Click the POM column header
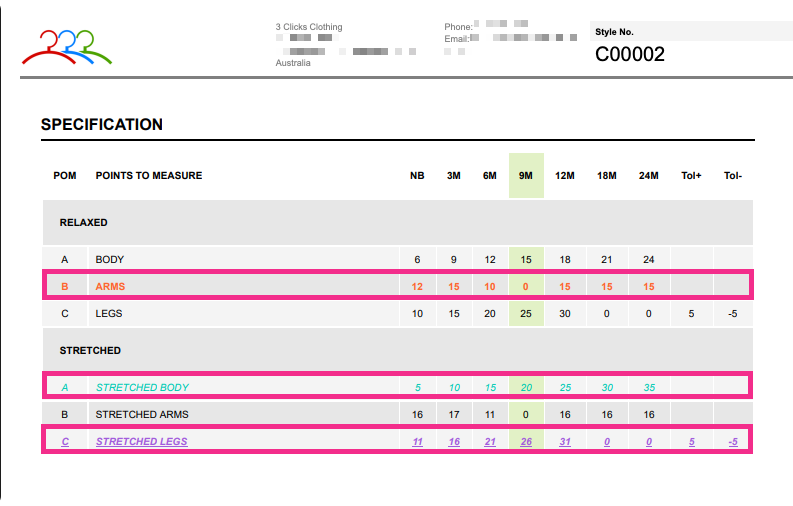Screen dimensions: 793x506 (65, 176)
